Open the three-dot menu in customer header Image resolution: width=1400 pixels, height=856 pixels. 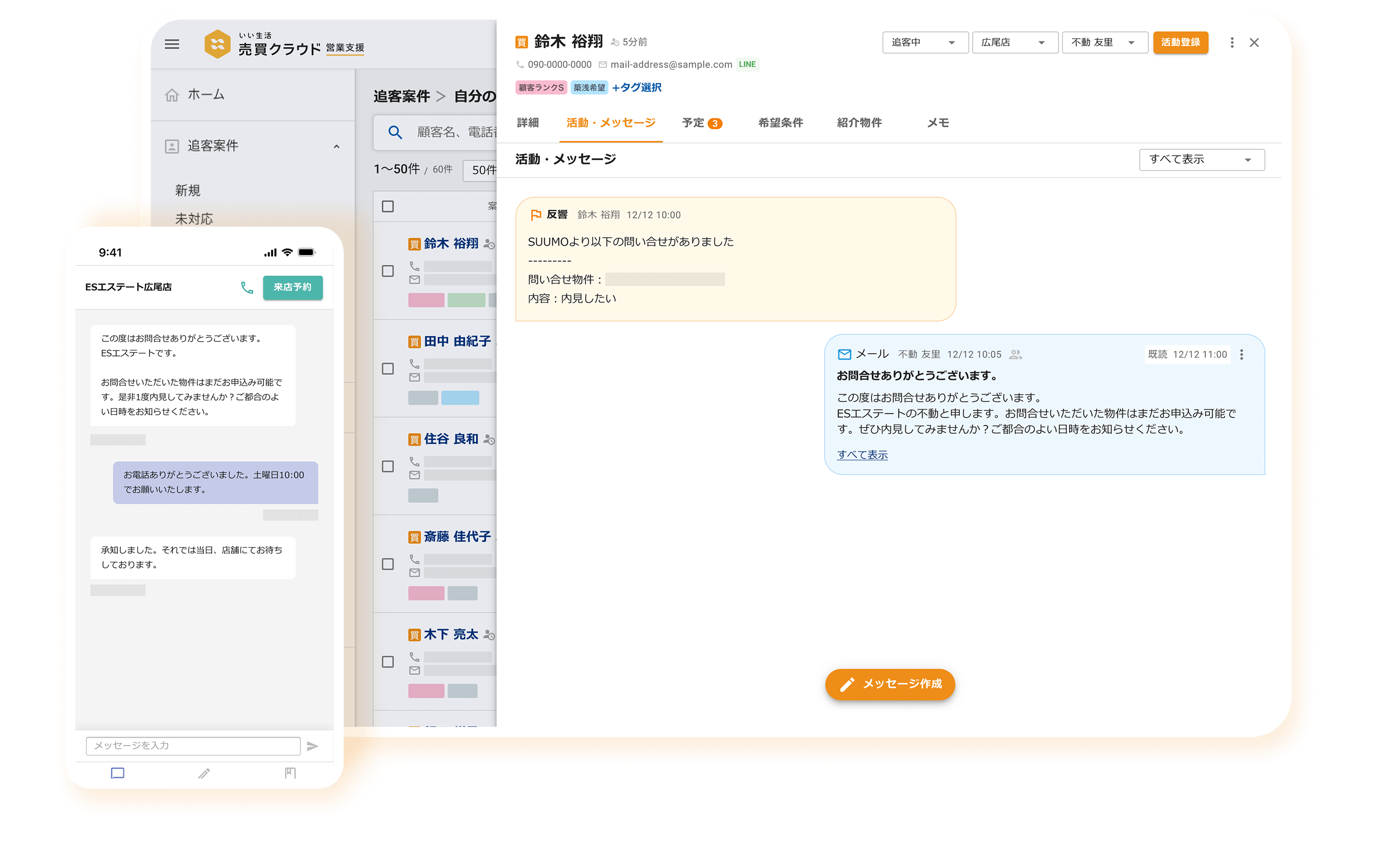tap(1232, 43)
